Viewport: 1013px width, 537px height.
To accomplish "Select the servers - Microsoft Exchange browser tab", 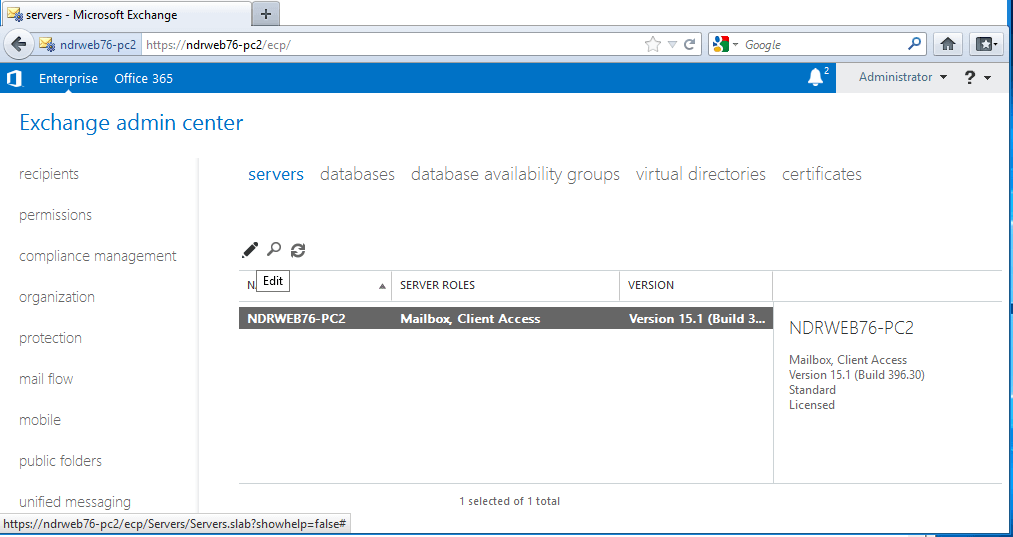I will [125, 14].
